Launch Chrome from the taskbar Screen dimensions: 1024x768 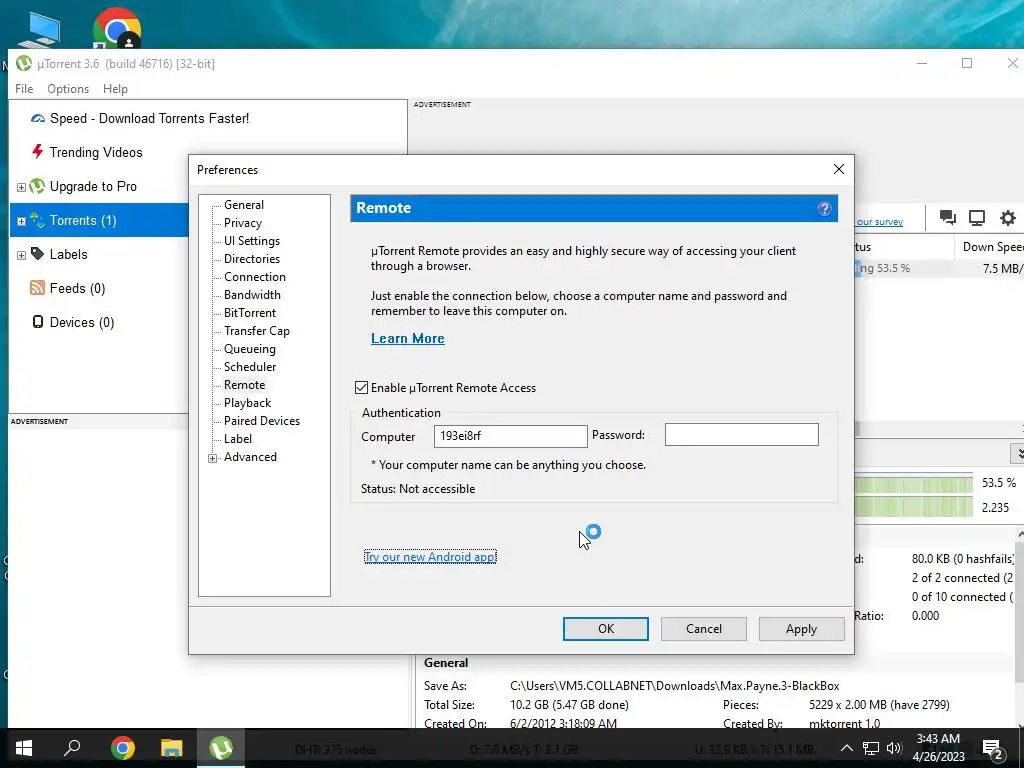122,748
